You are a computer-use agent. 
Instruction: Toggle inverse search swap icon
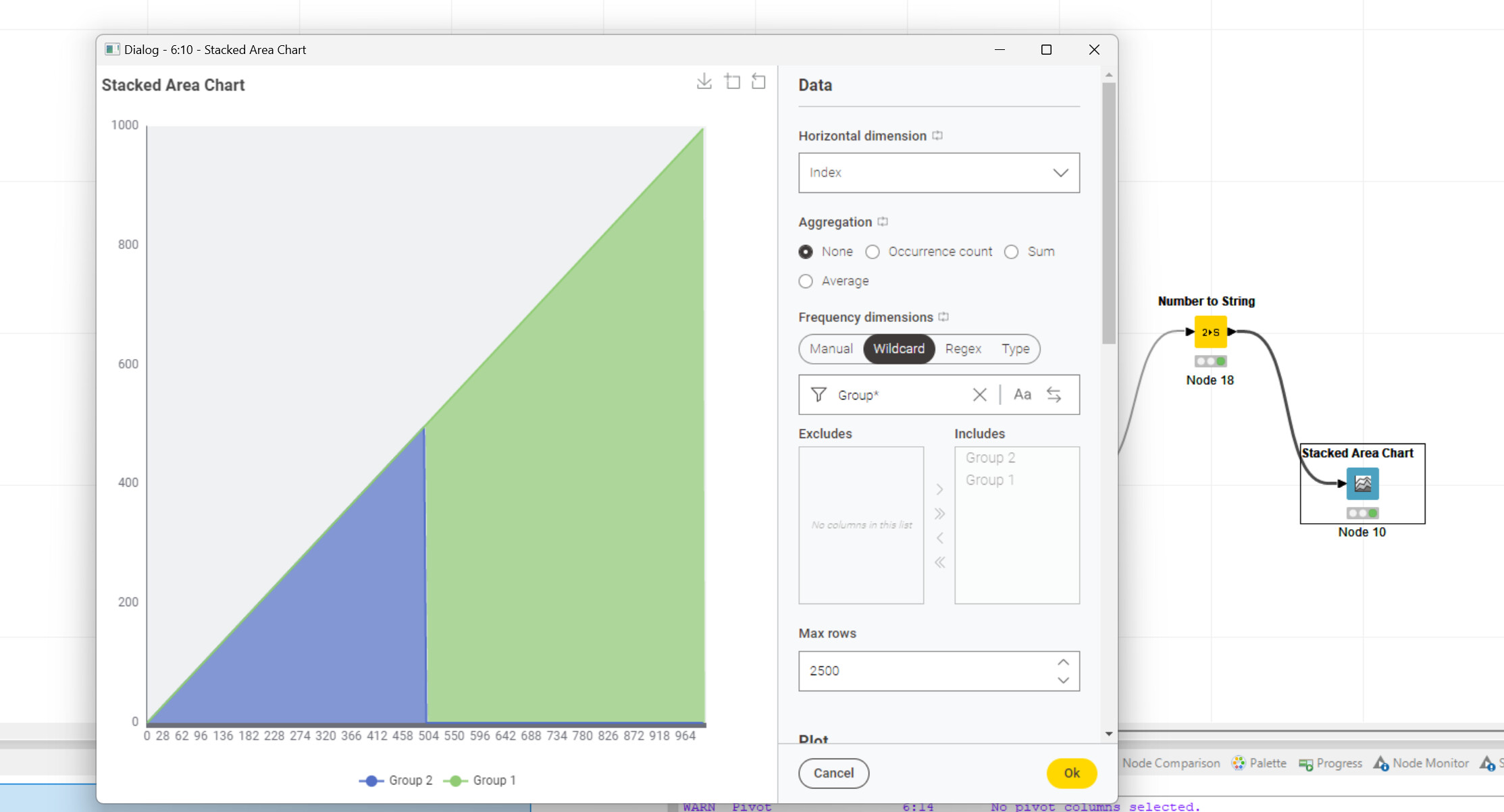point(1054,395)
